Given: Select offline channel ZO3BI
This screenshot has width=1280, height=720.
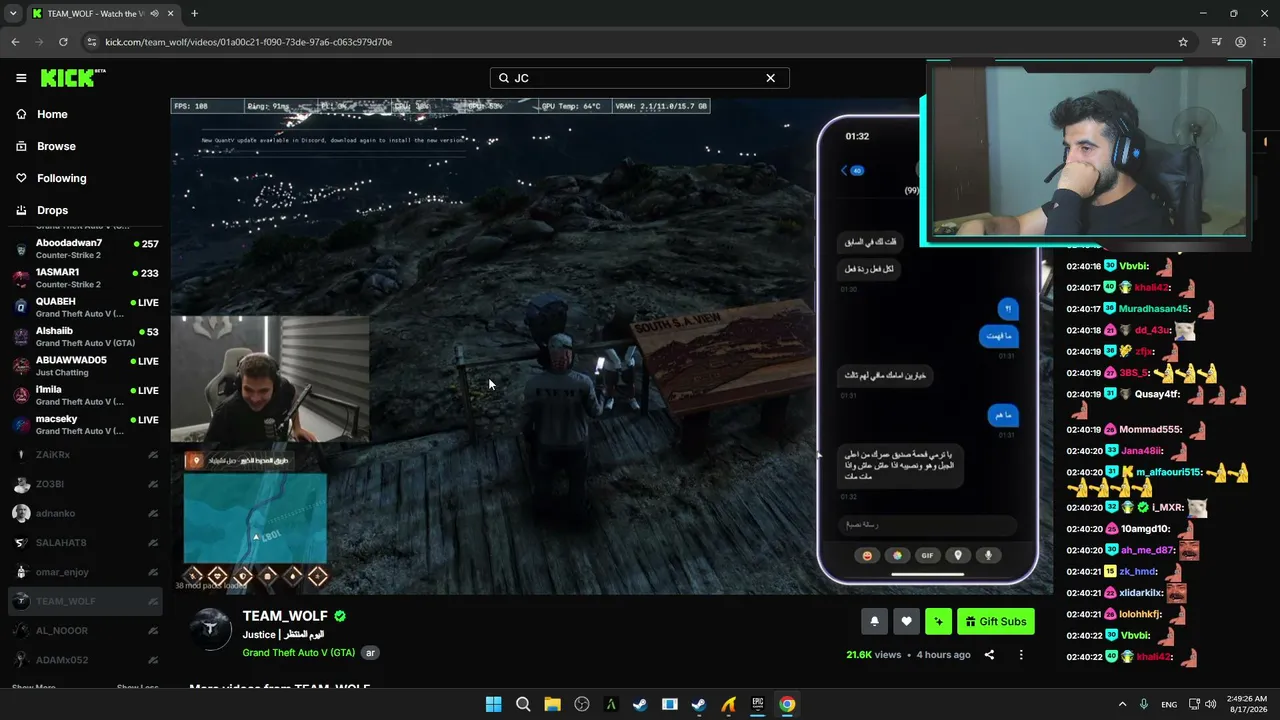Looking at the screenshot, I should pos(85,484).
